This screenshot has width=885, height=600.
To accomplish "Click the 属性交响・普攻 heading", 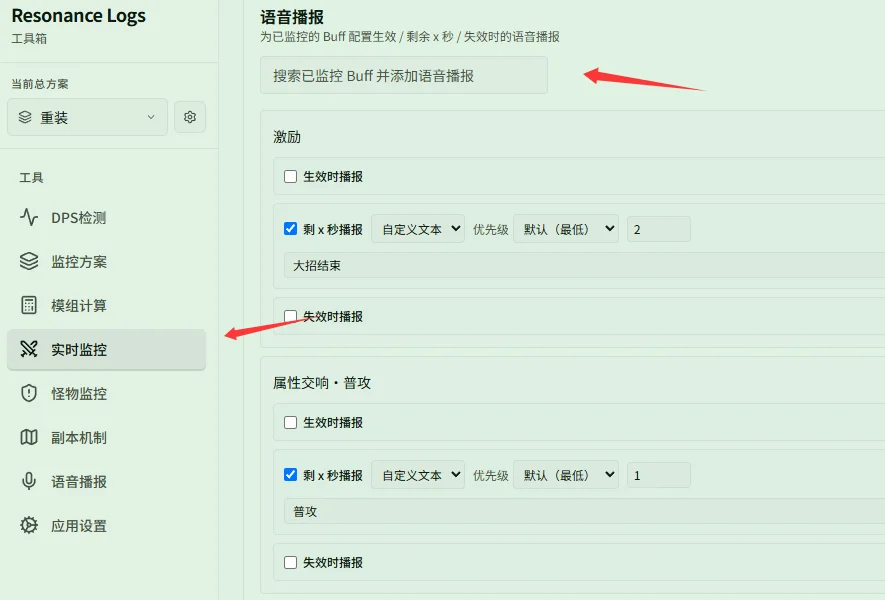I will coord(322,383).
